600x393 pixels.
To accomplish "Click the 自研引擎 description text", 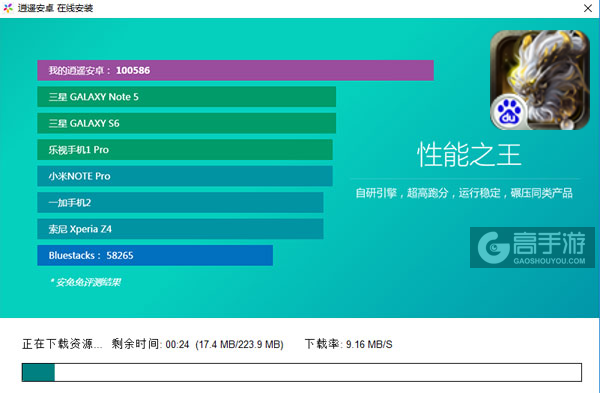I will coord(464,193).
